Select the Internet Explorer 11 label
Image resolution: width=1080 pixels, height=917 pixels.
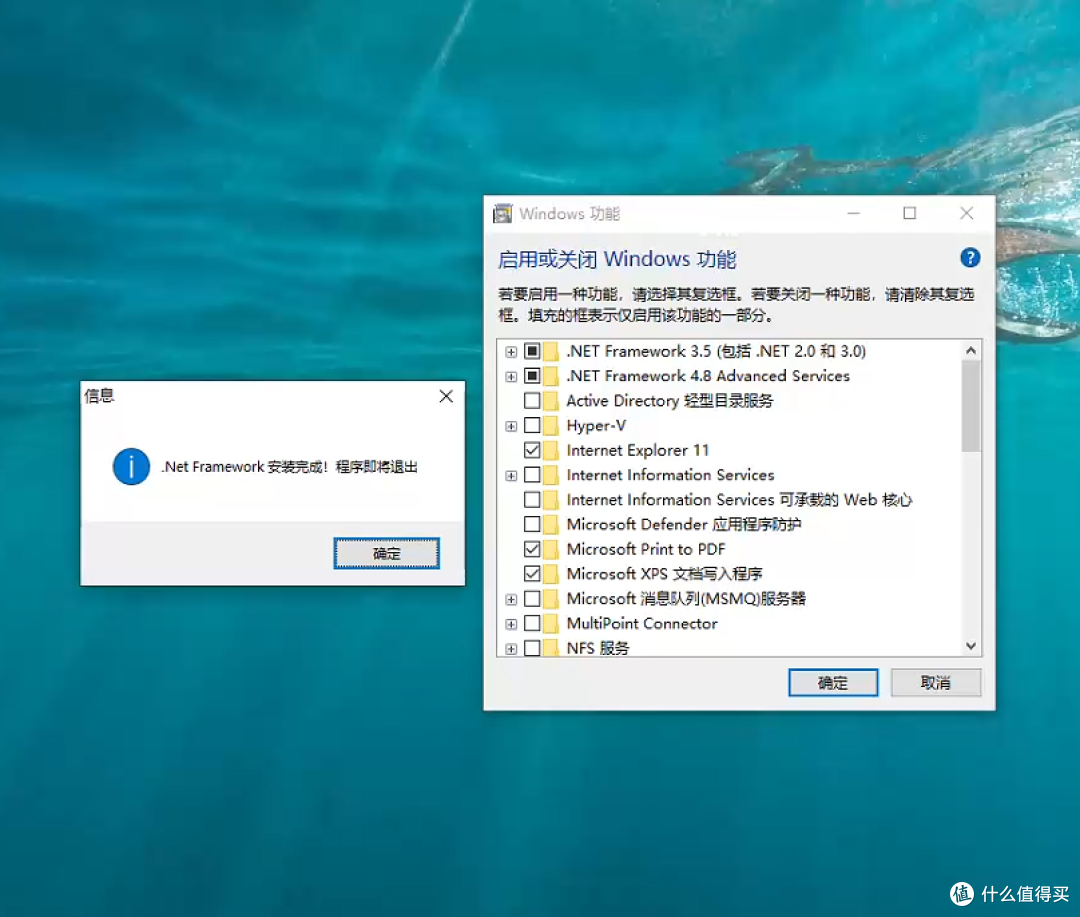638,450
